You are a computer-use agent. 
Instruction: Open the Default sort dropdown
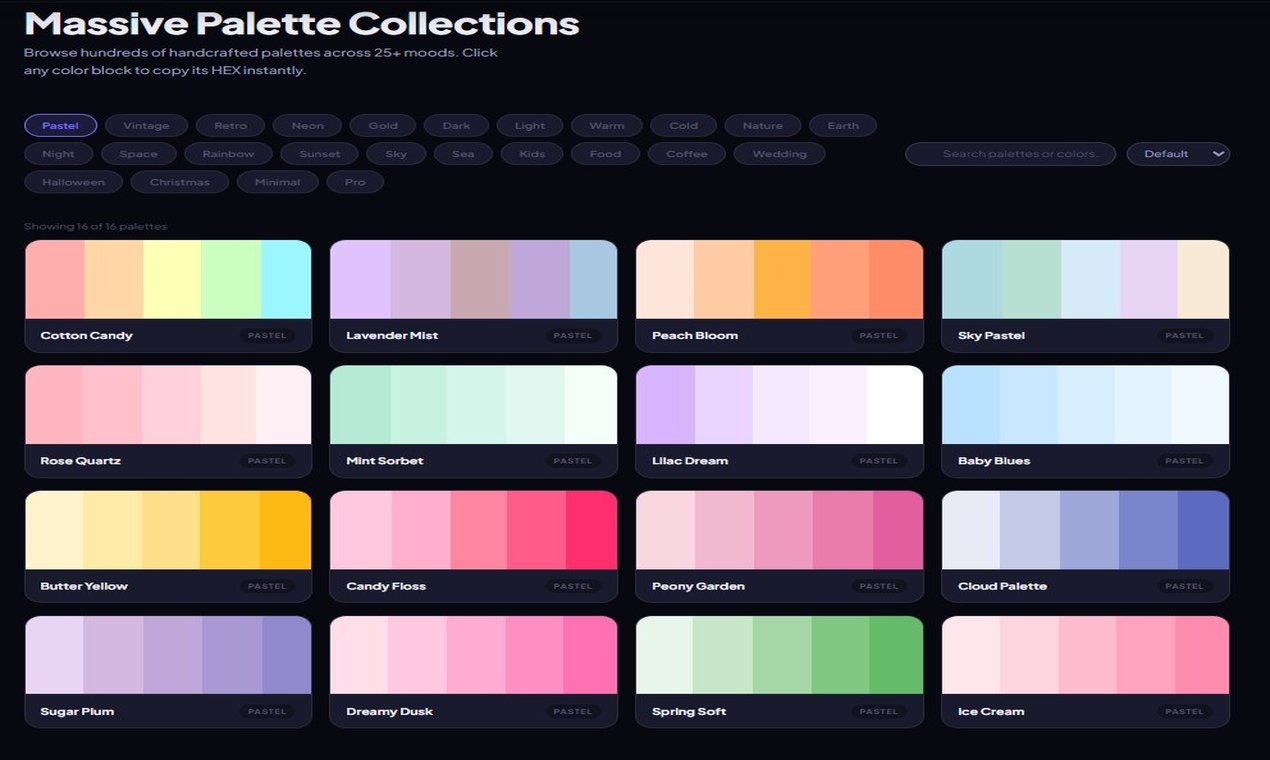1178,153
